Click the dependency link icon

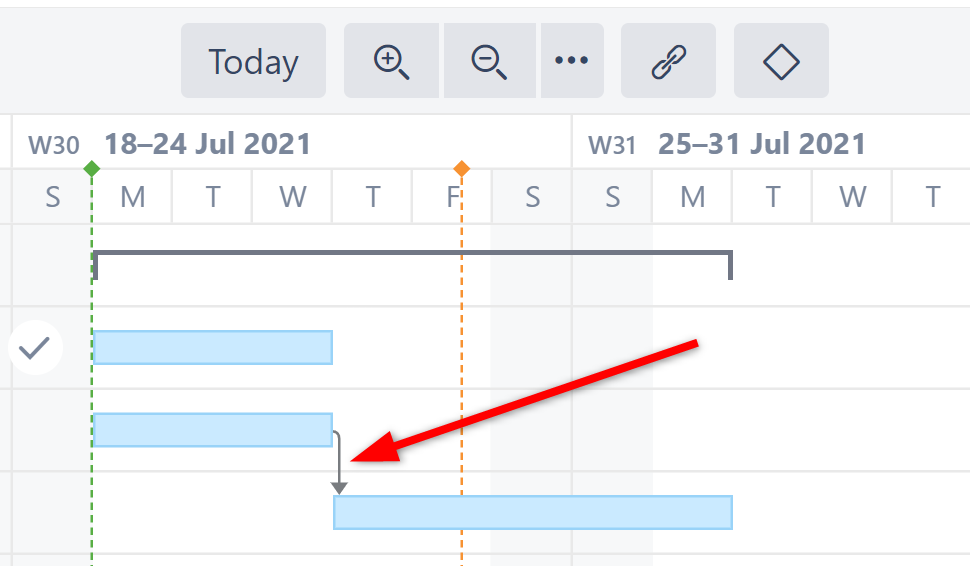pyautogui.click(x=668, y=62)
